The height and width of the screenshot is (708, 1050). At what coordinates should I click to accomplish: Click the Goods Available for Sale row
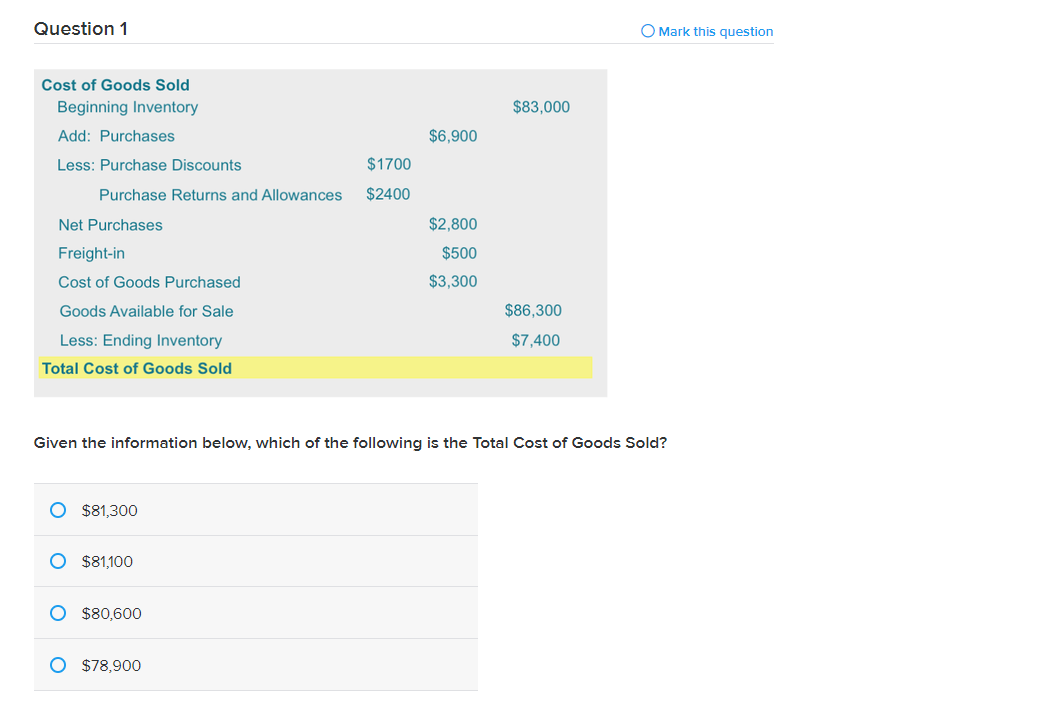[x=145, y=311]
